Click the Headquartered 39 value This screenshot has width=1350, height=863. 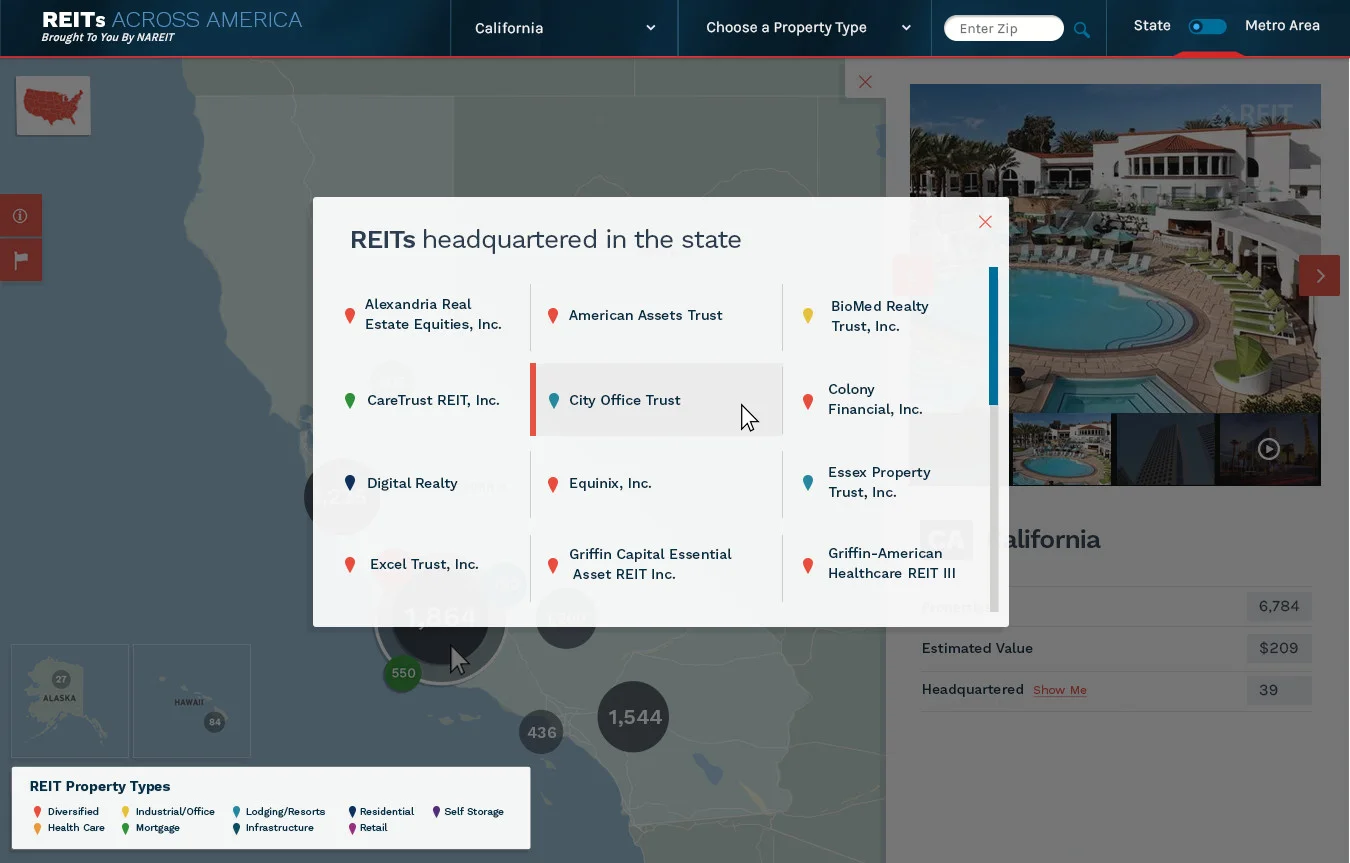click(1279, 690)
